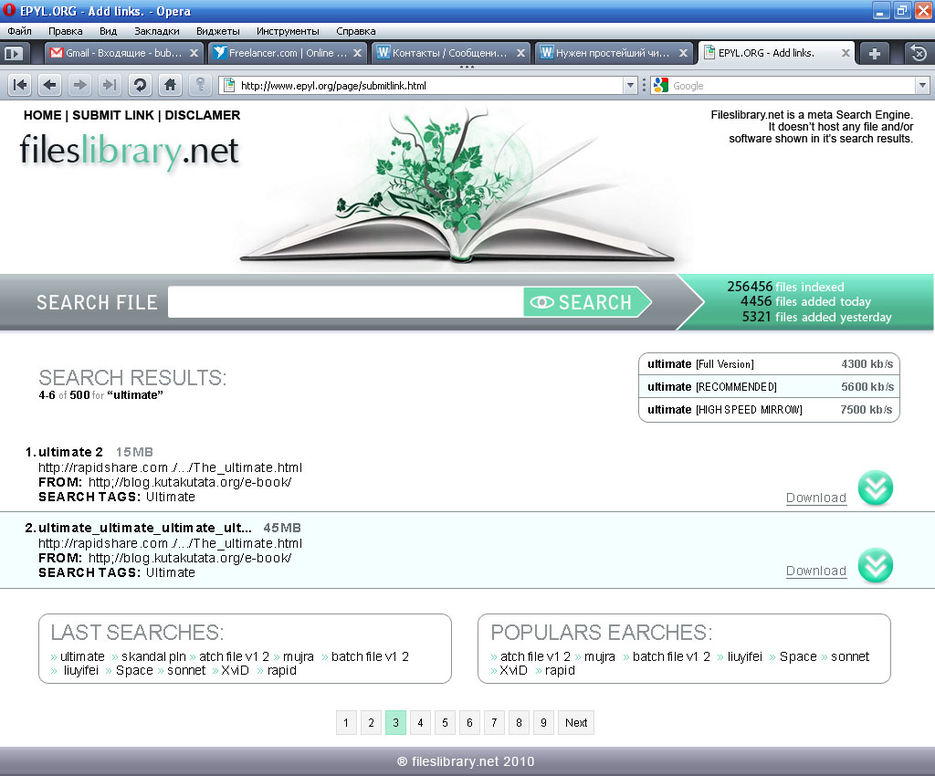Click 'ultimate' in Last Searches
935x776 pixels.
click(x=82, y=656)
